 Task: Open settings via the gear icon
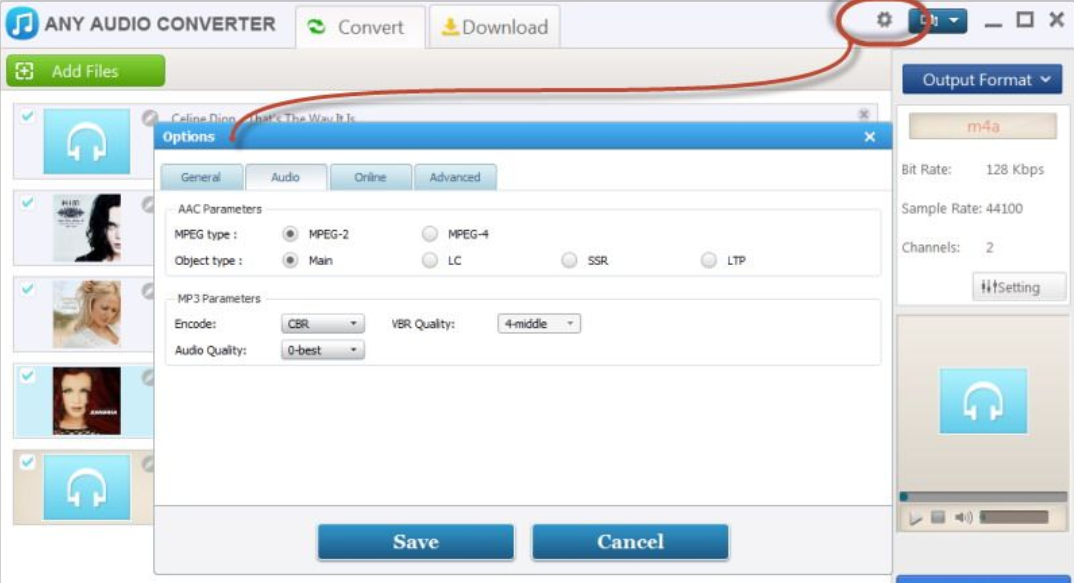[884, 20]
